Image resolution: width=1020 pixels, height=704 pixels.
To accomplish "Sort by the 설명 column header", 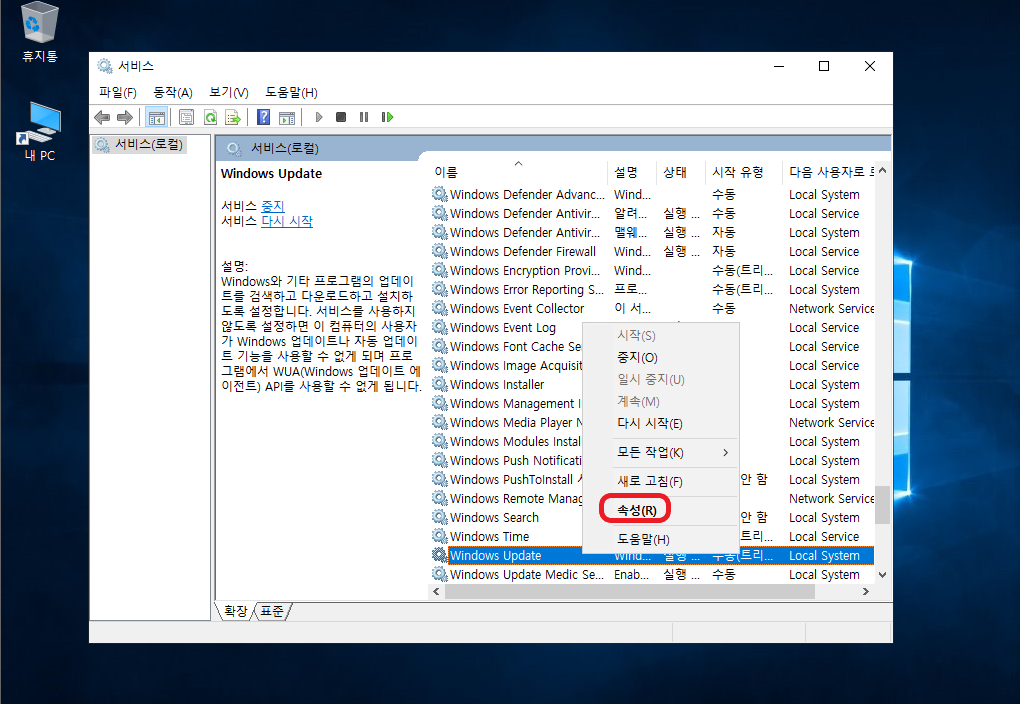I will [x=632, y=172].
